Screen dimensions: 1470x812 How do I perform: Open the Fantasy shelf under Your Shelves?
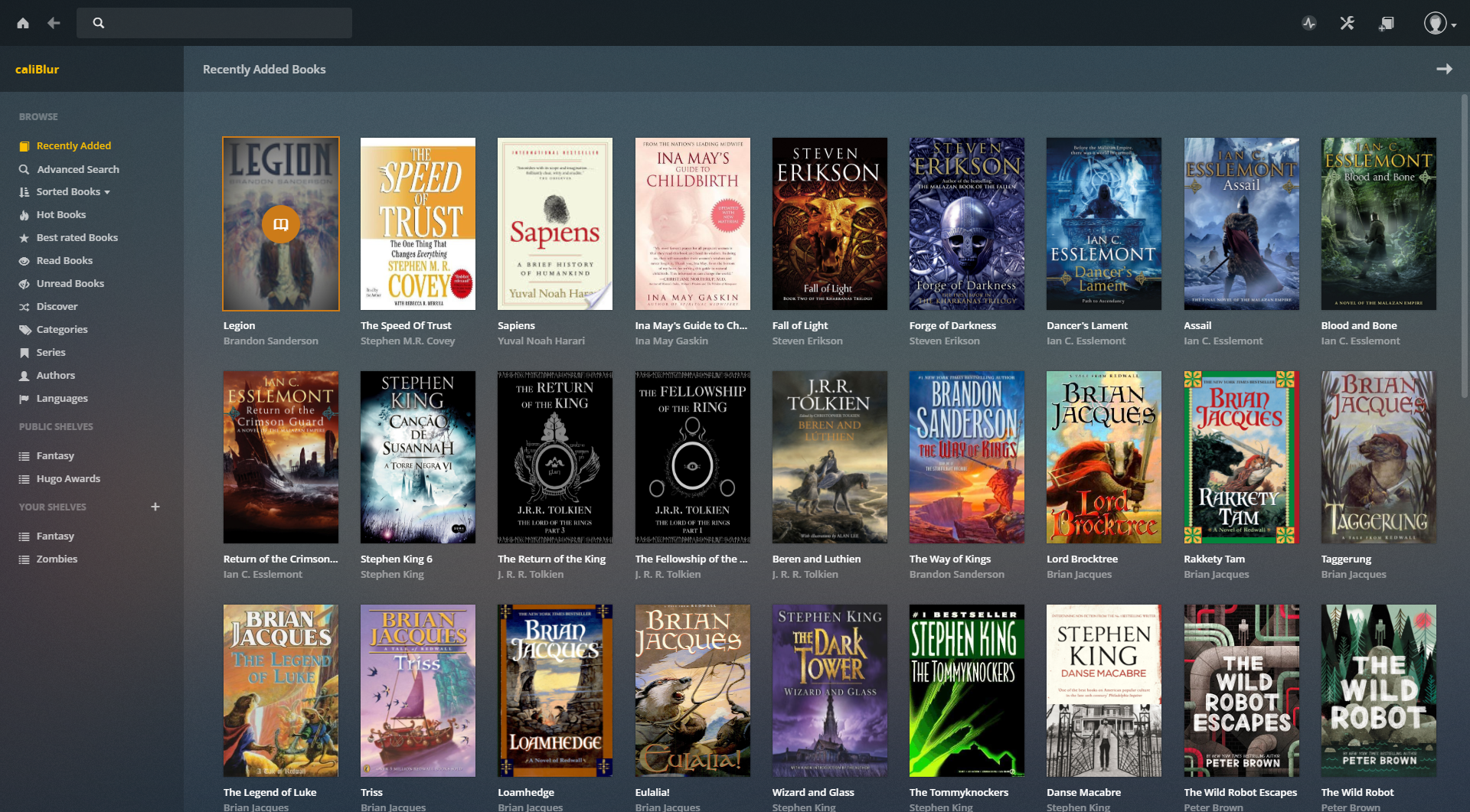55,536
